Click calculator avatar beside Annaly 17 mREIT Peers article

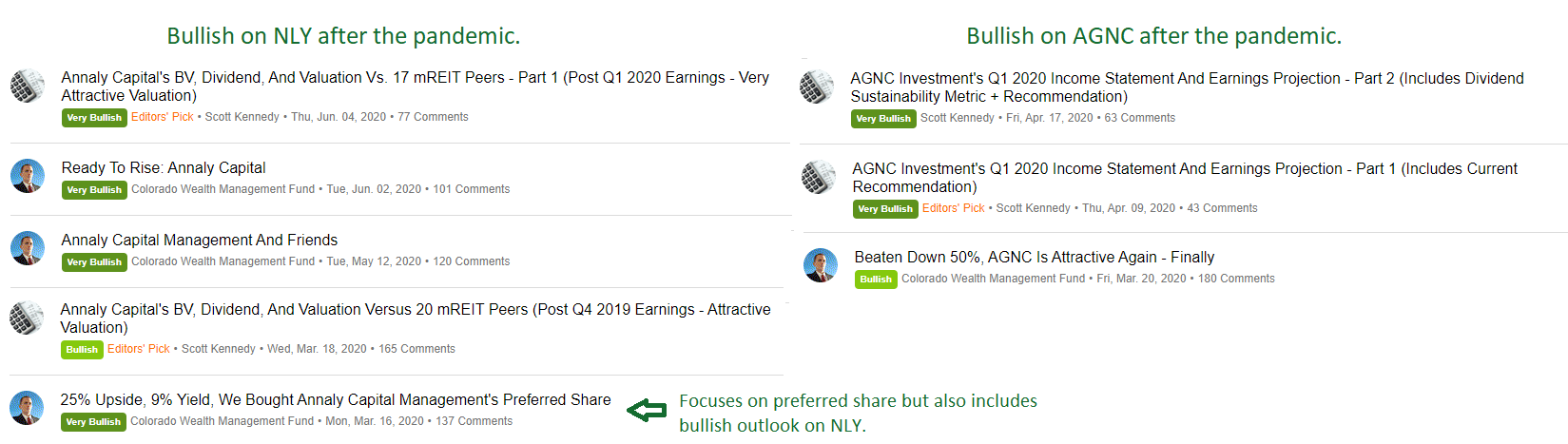(x=28, y=86)
